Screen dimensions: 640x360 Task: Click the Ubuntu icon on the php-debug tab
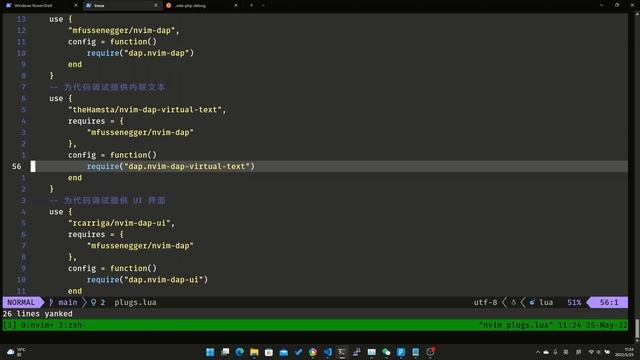[x=169, y=6]
